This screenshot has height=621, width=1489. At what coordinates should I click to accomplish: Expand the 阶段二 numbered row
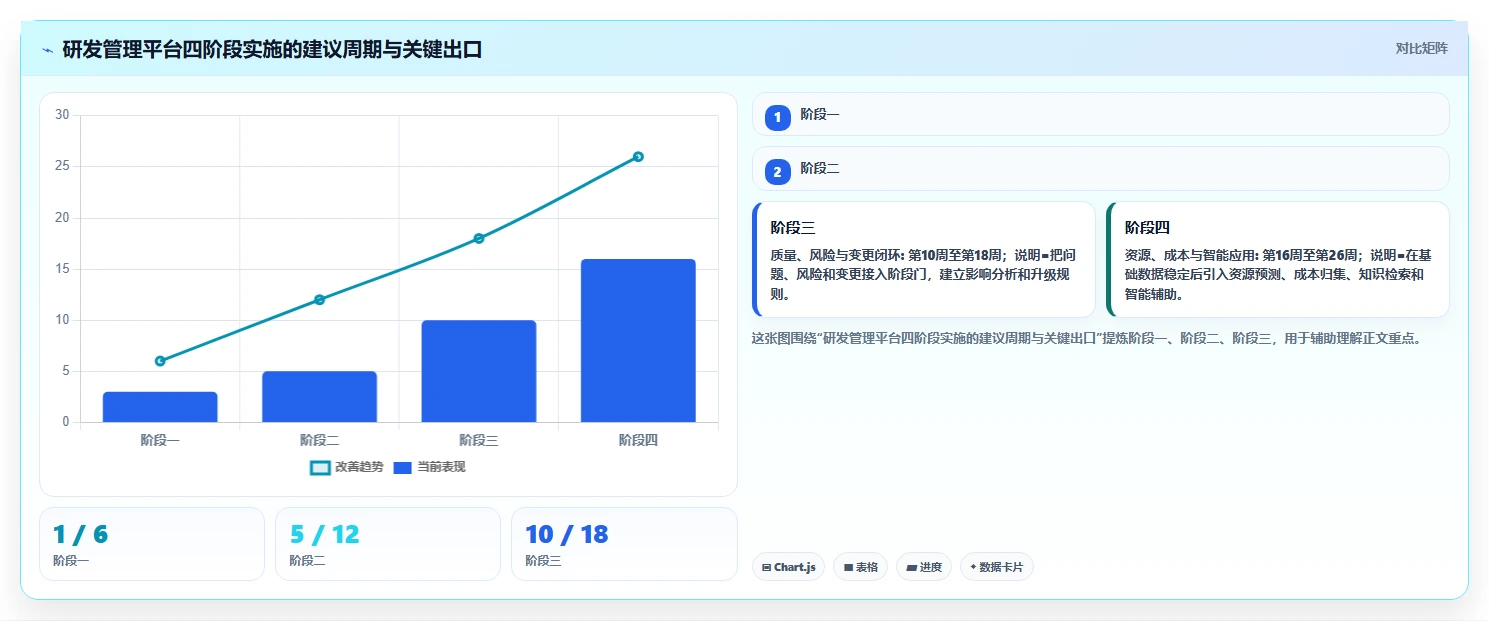(x=1100, y=168)
